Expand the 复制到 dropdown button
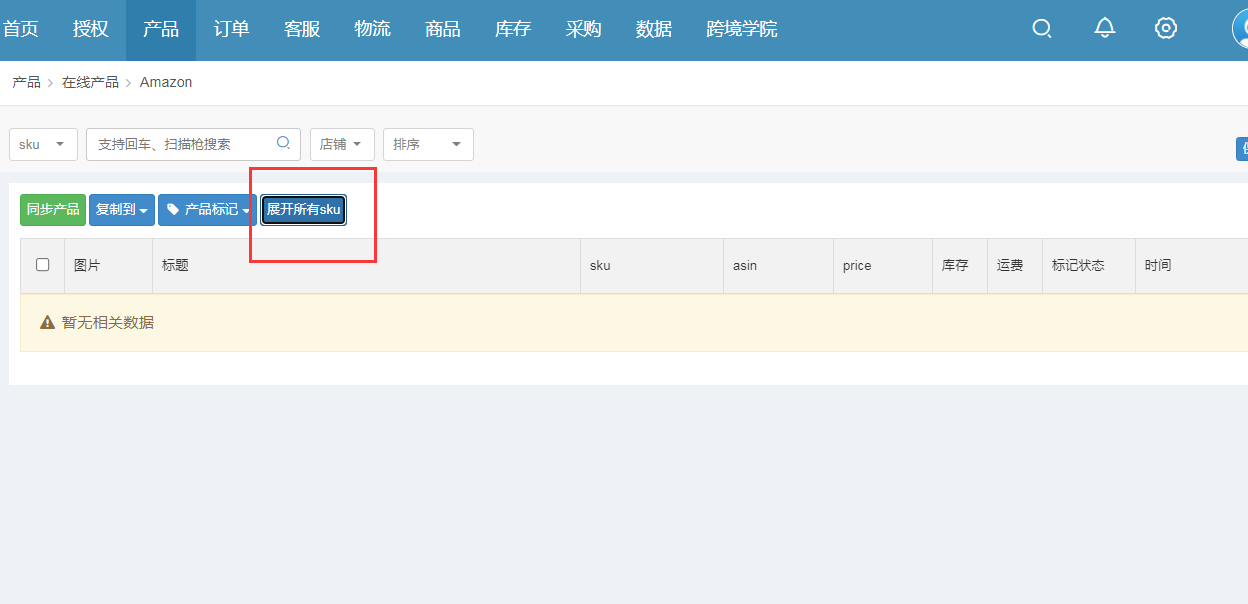This screenshot has height=604, width=1248. click(x=122, y=210)
